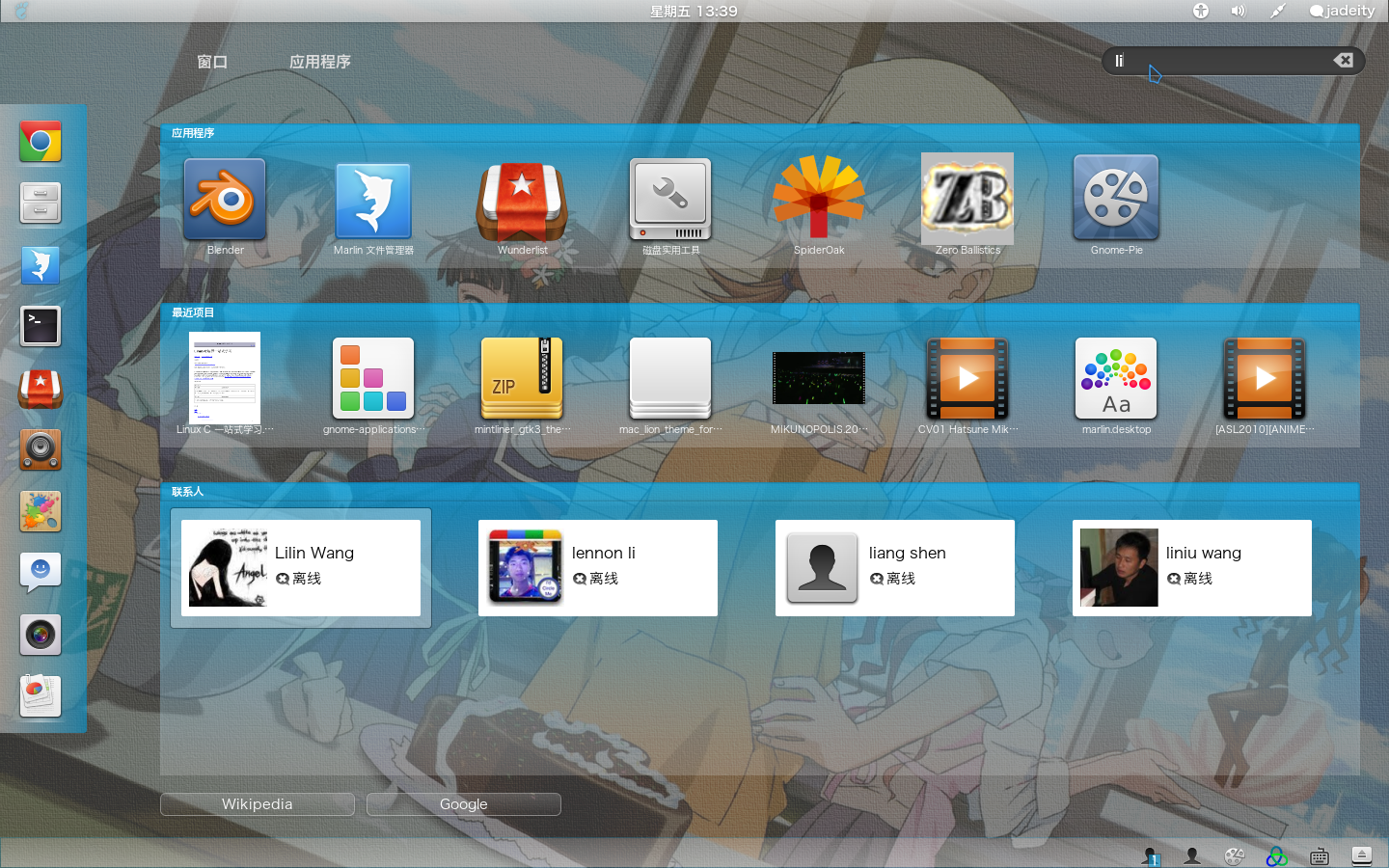Search Google for the query
The width and height of the screenshot is (1389, 868).
pos(464,804)
